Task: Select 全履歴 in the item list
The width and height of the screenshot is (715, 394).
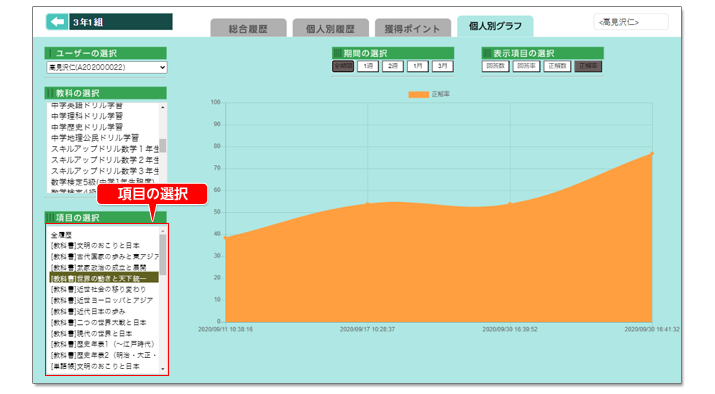Action: pos(61,235)
